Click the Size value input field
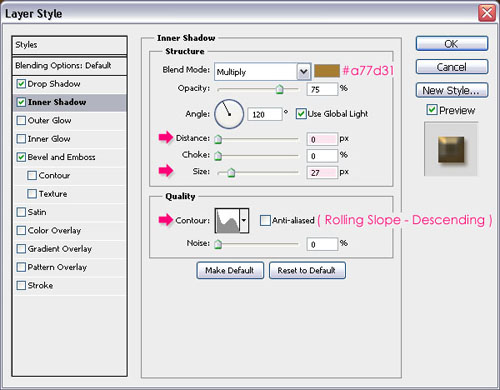This screenshot has height=390, width=500. [x=322, y=172]
